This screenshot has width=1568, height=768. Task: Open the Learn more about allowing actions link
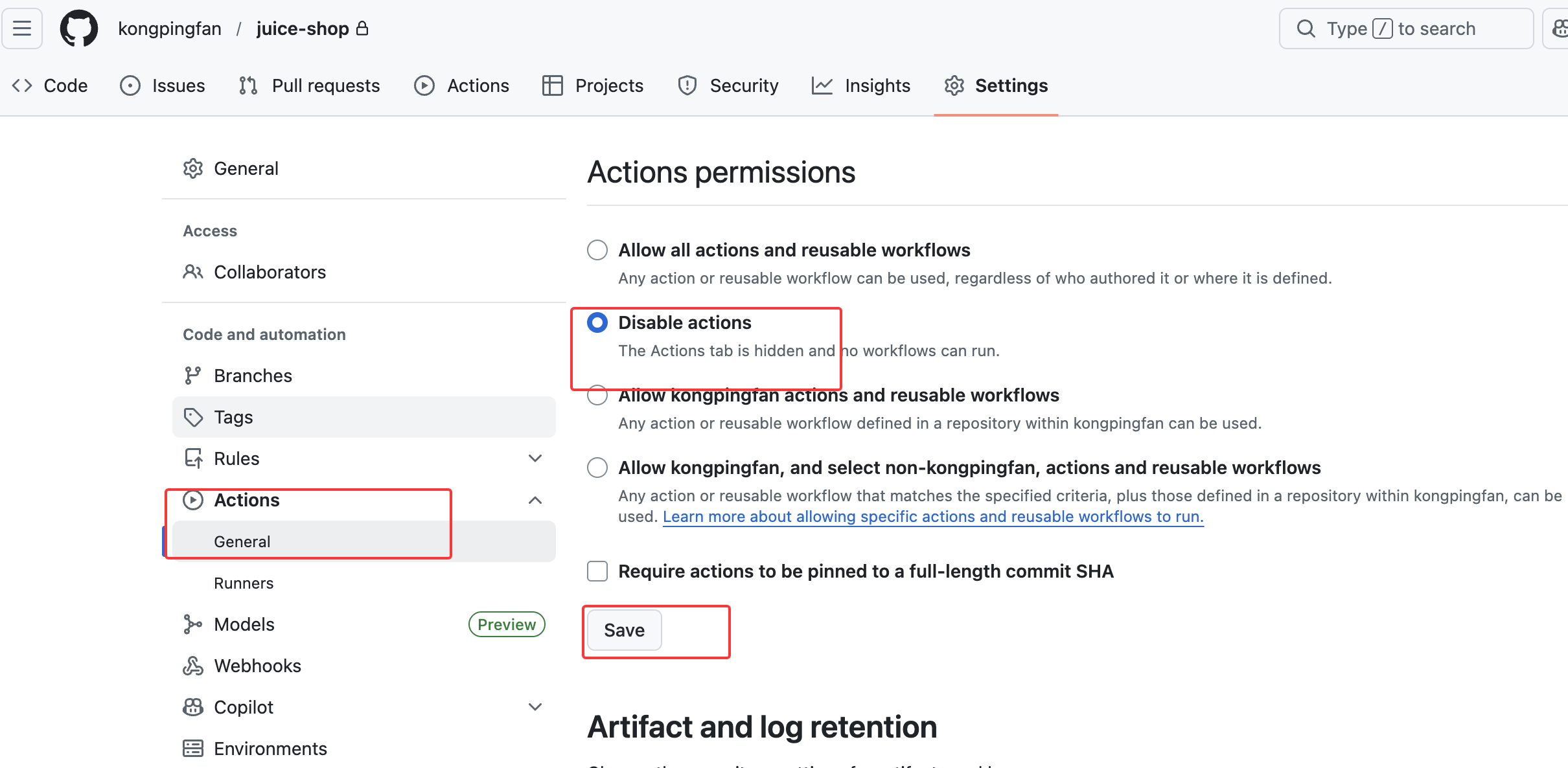coord(933,517)
